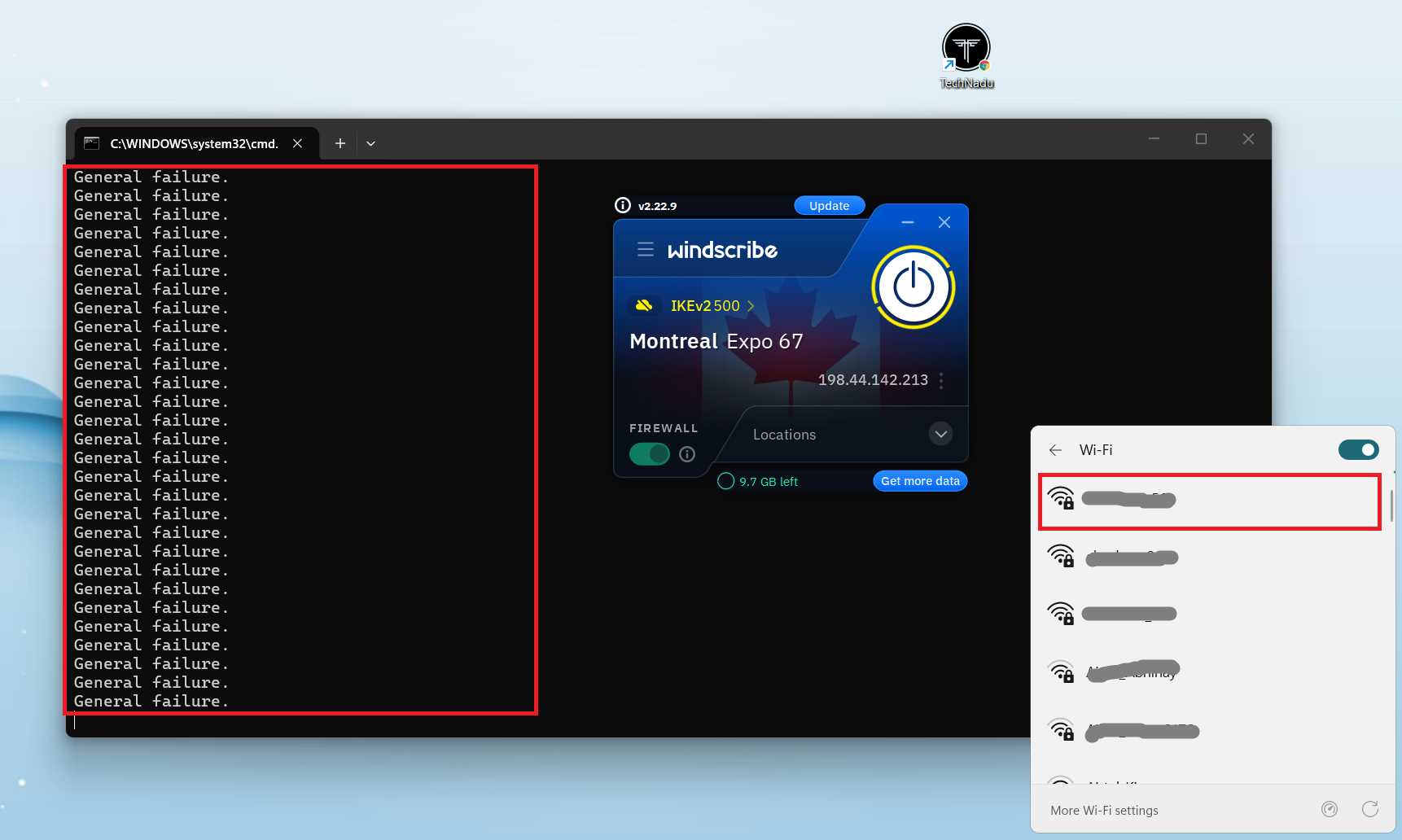Click the network speed test gauge icon
Viewport: 1402px width, 840px height.
[x=1330, y=809]
